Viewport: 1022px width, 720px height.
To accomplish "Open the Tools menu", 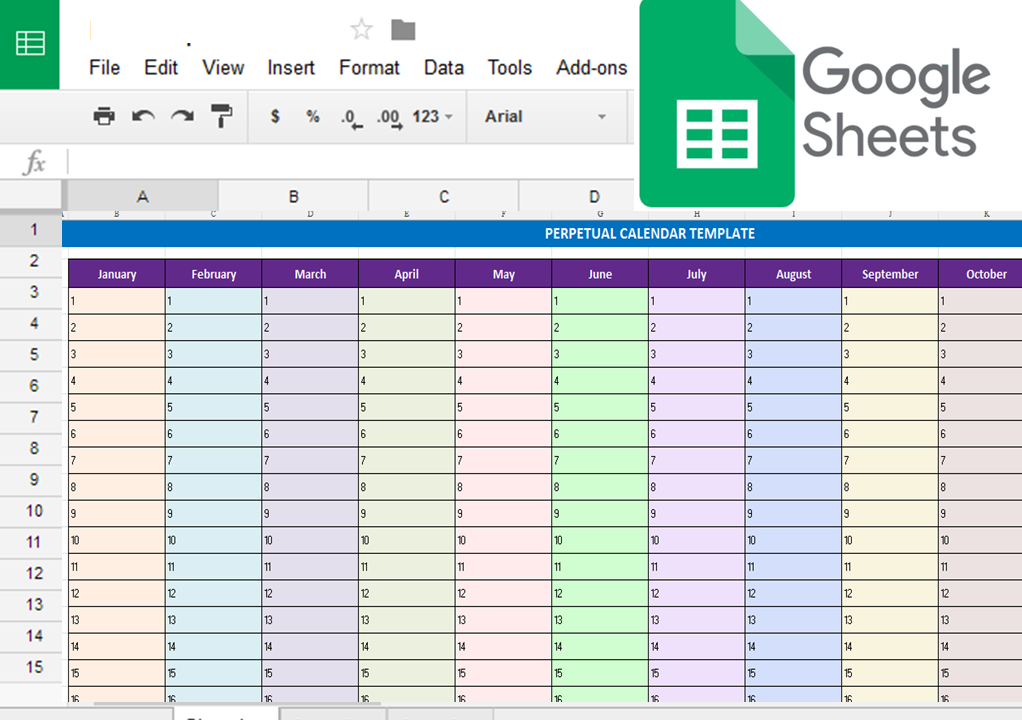I will point(510,67).
